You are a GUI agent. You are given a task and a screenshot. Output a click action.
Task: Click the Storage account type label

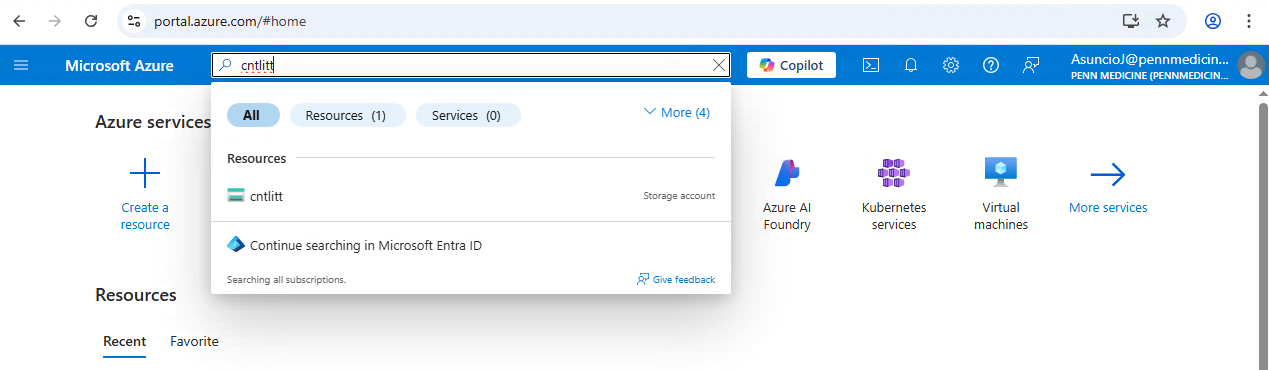679,196
